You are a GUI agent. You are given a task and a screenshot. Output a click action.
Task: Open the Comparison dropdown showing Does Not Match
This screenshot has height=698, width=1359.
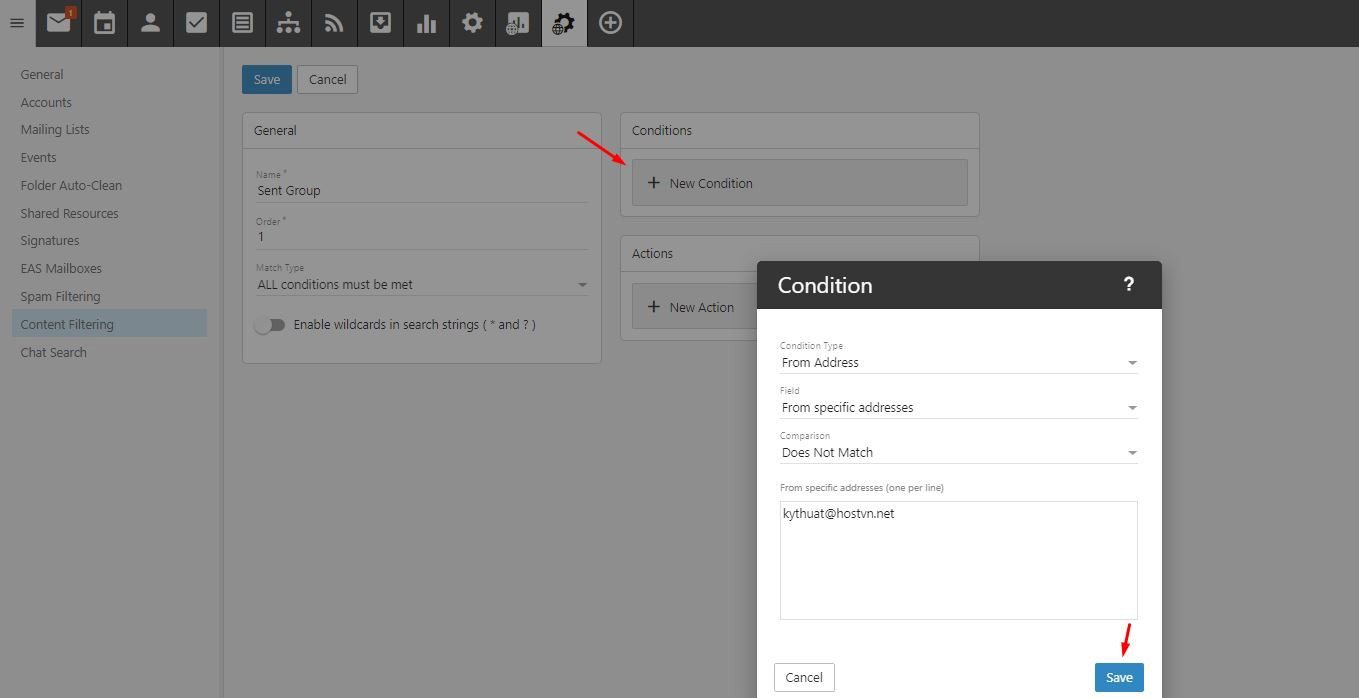958,453
